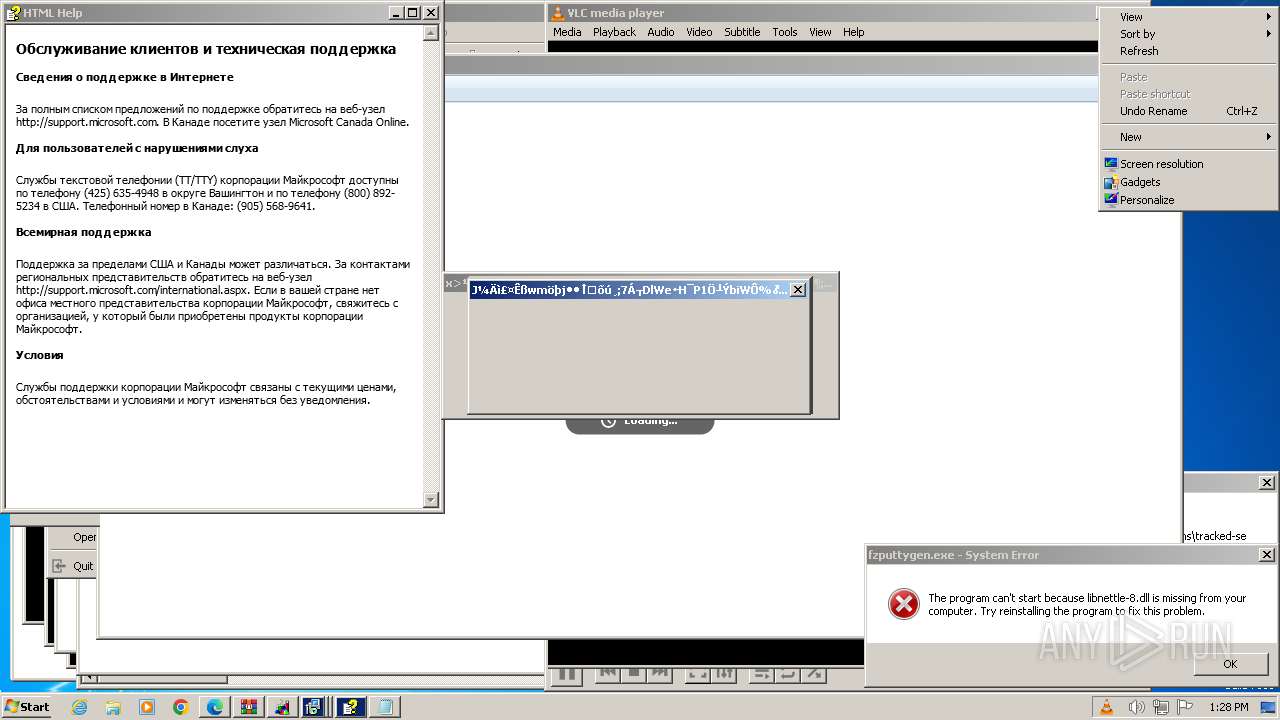The image size is (1280, 720).
Task: Click the heading 'Для пользователей с нарушениями слуха'
Action: point(137,148)
